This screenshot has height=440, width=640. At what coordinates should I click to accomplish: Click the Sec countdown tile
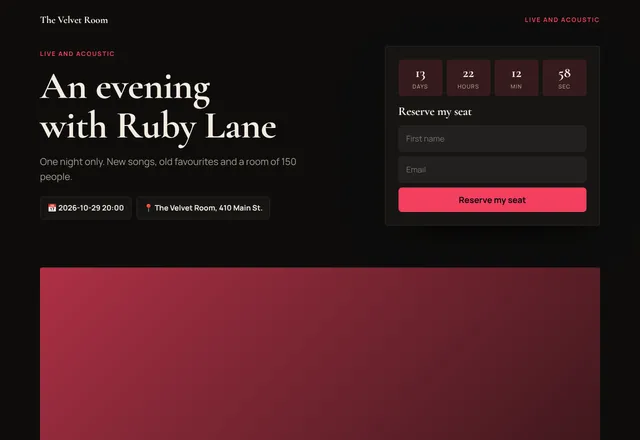[x=564, y=78]
